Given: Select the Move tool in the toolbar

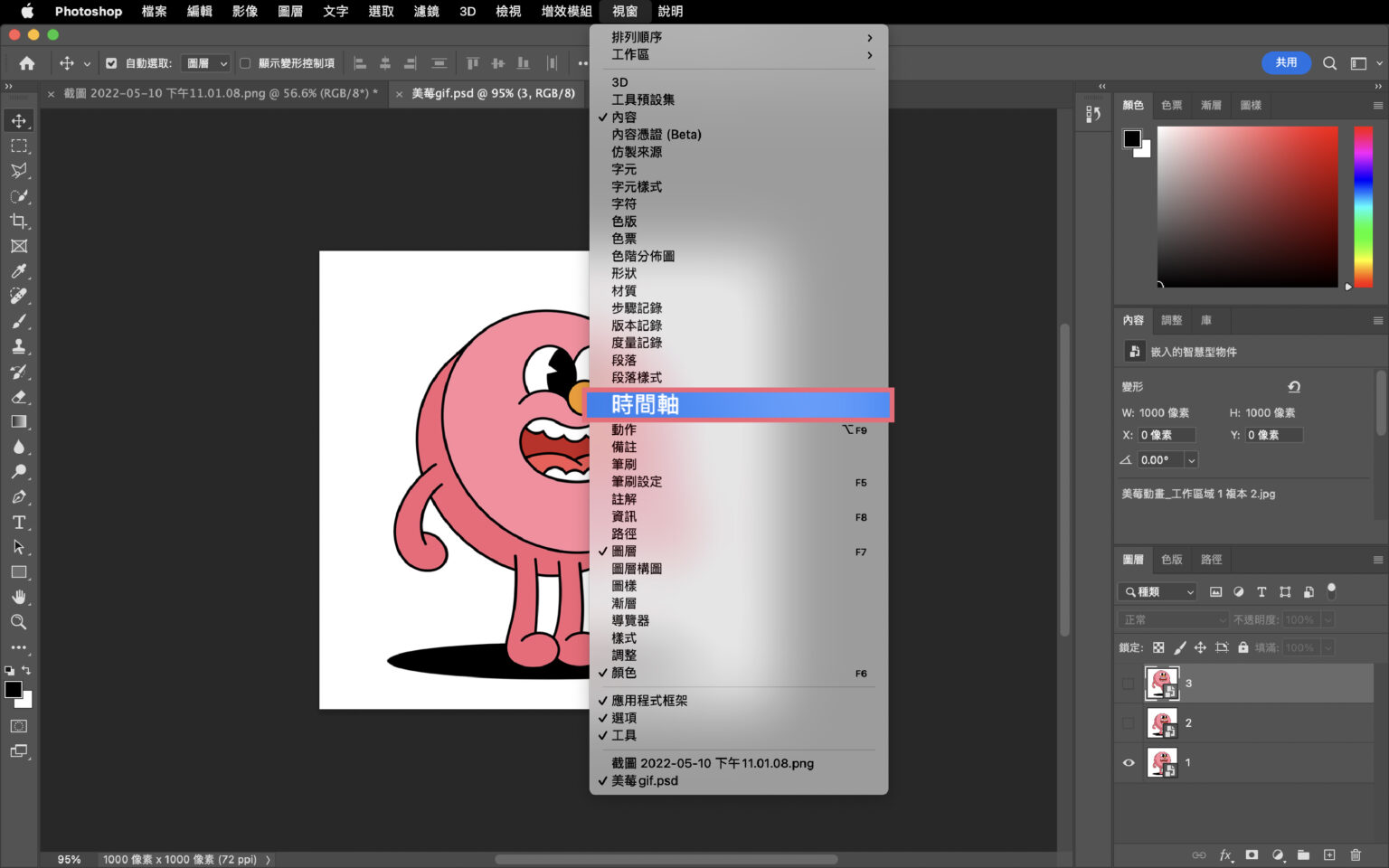Looking at the screenshot, I should point(19,120).
